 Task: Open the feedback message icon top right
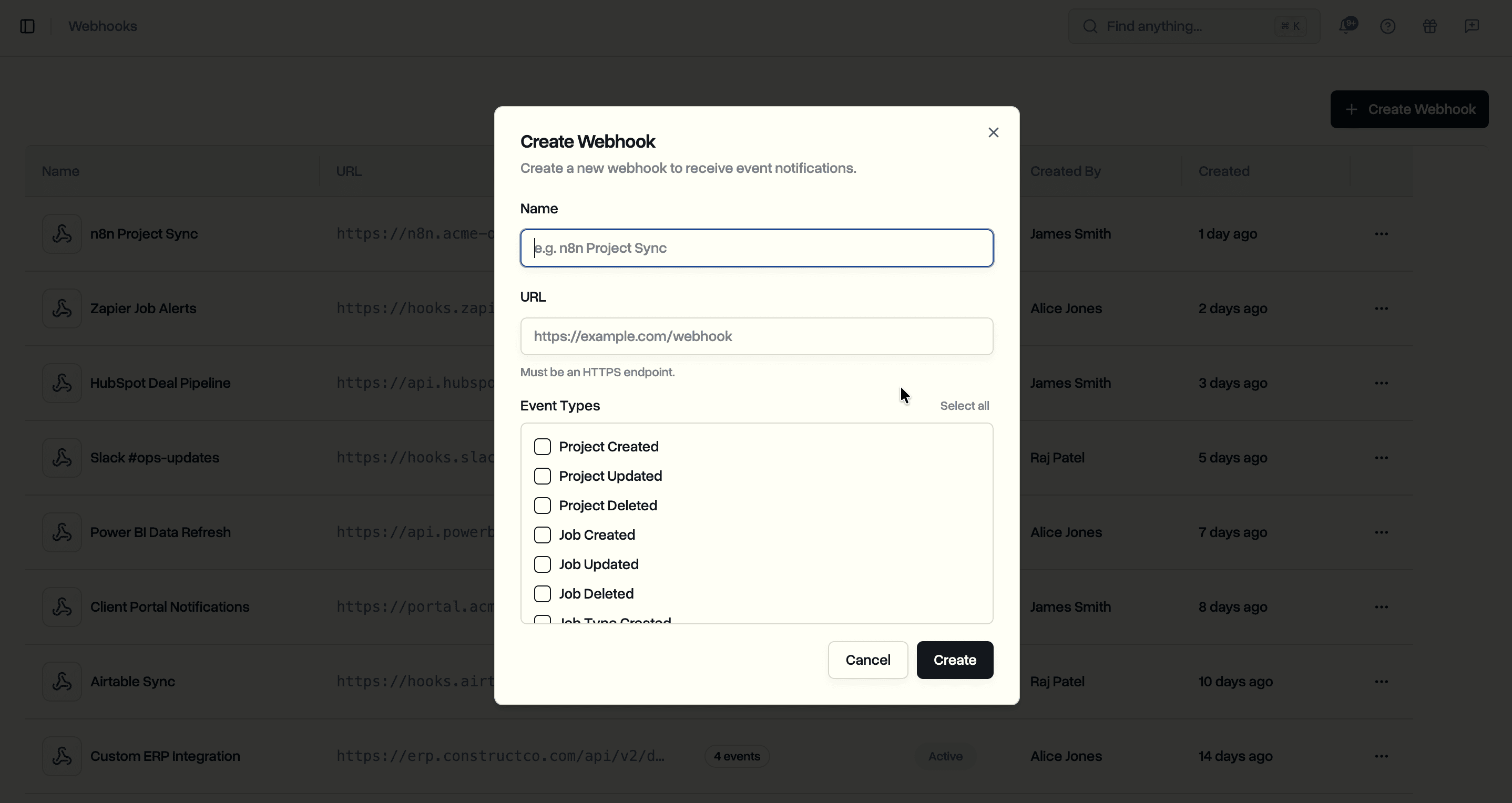pos(1472,26)
